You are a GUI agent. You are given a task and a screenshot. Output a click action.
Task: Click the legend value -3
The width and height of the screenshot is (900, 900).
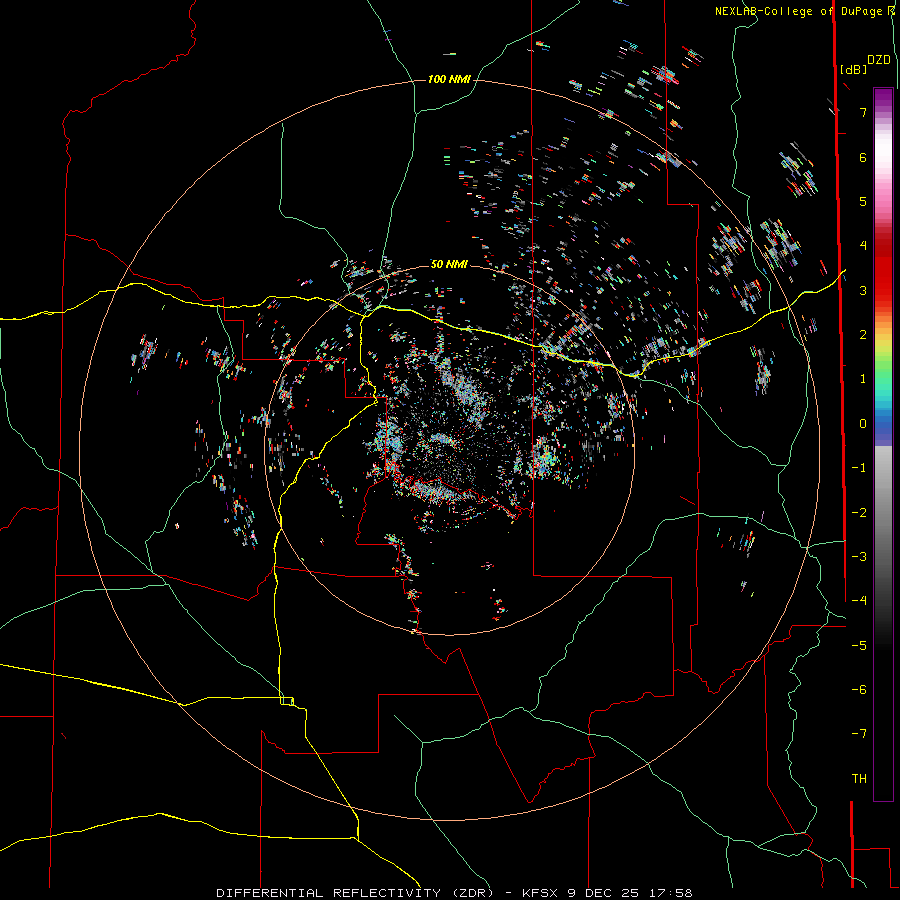(x=859, y=557)
